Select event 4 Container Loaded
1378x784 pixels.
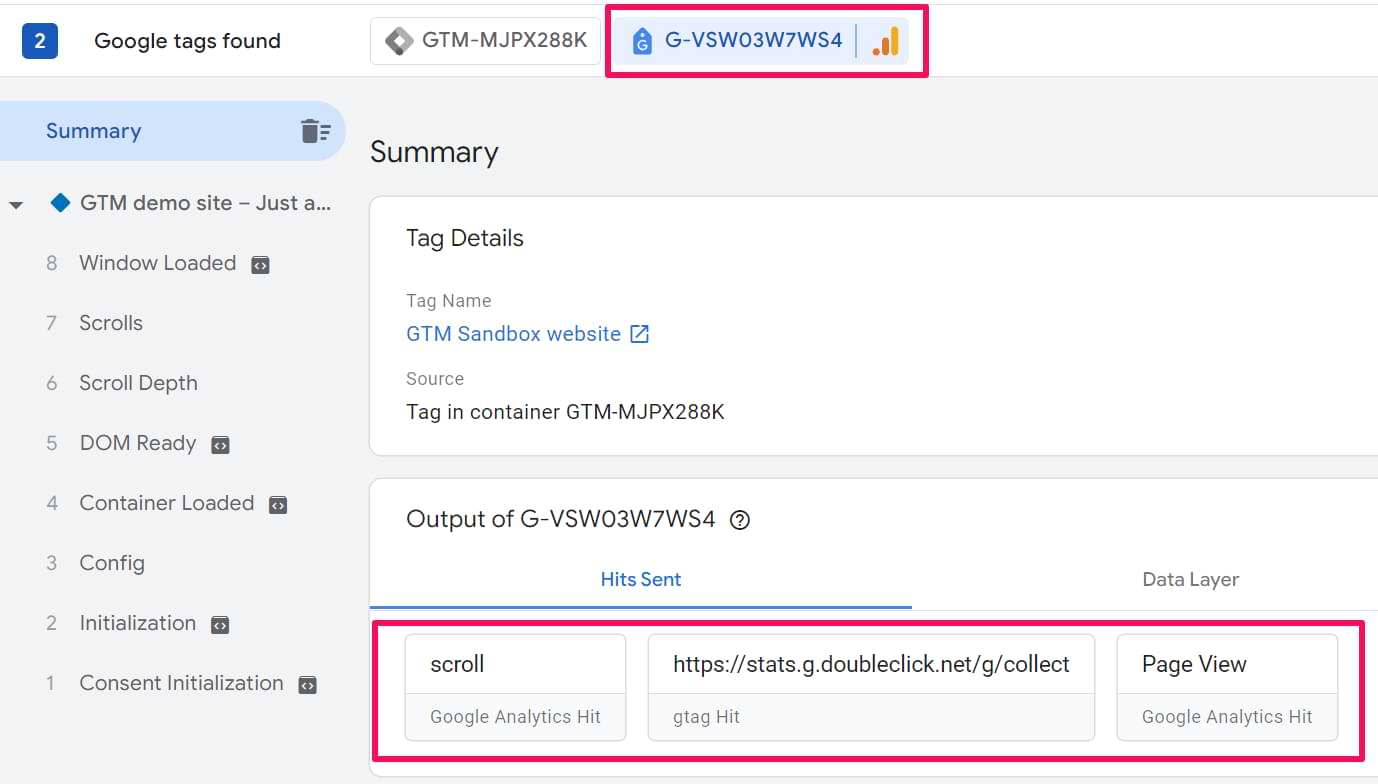click(x=166, y=503)
